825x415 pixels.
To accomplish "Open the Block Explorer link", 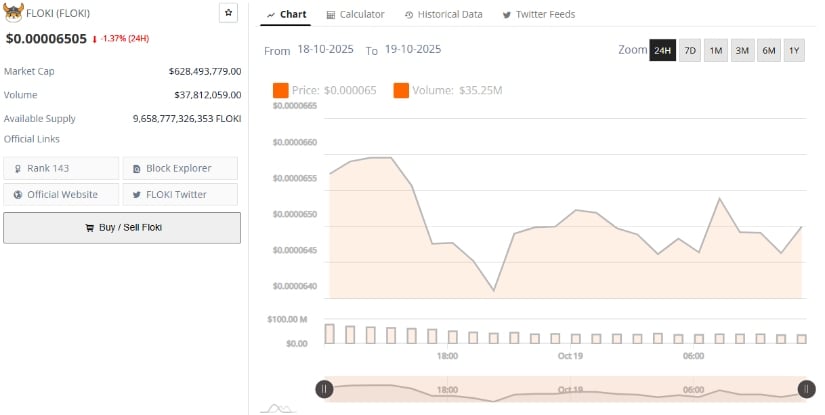I will [x=180, y=168].
